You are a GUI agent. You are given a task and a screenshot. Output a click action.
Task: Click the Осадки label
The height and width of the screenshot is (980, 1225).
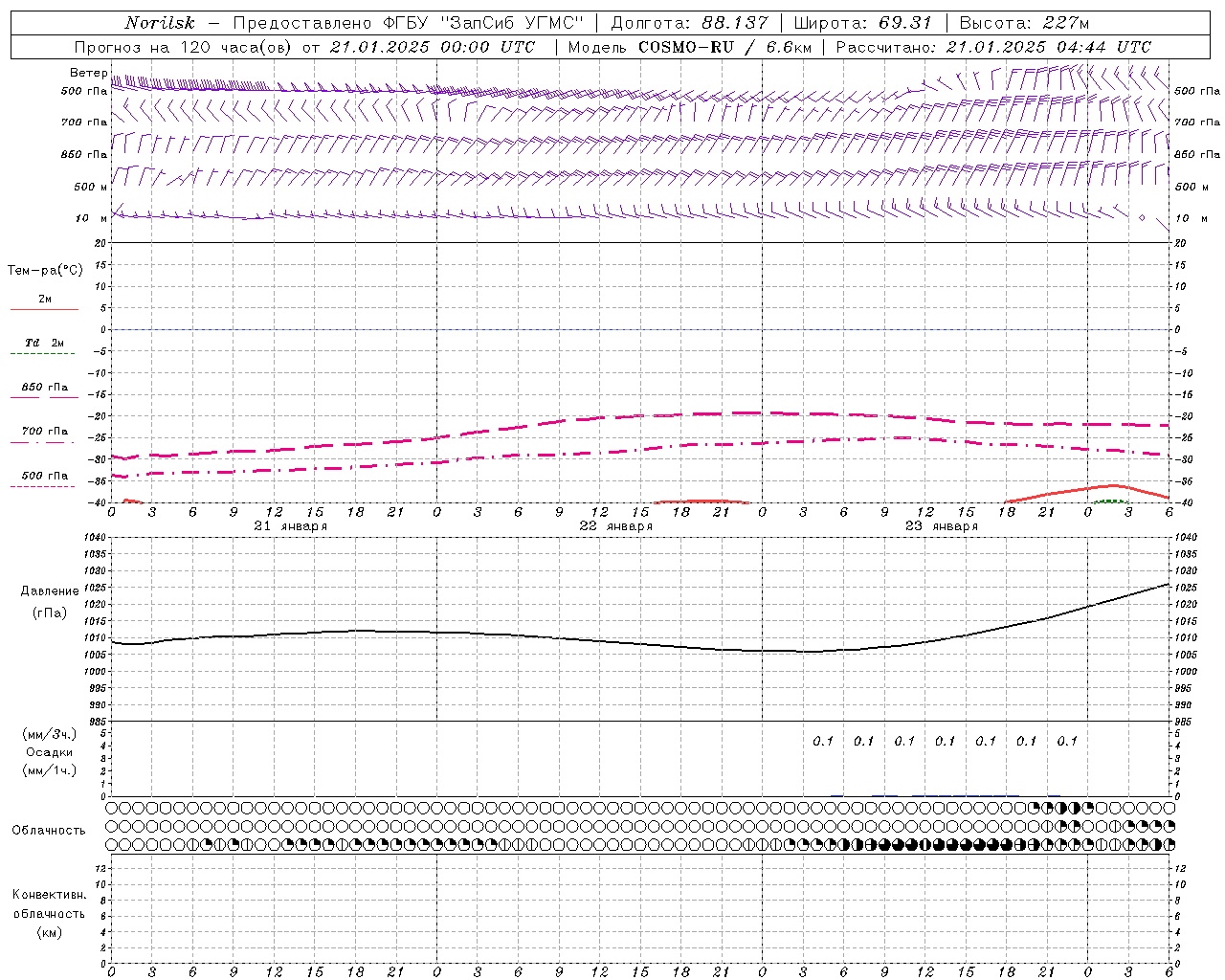coord(50,752)
